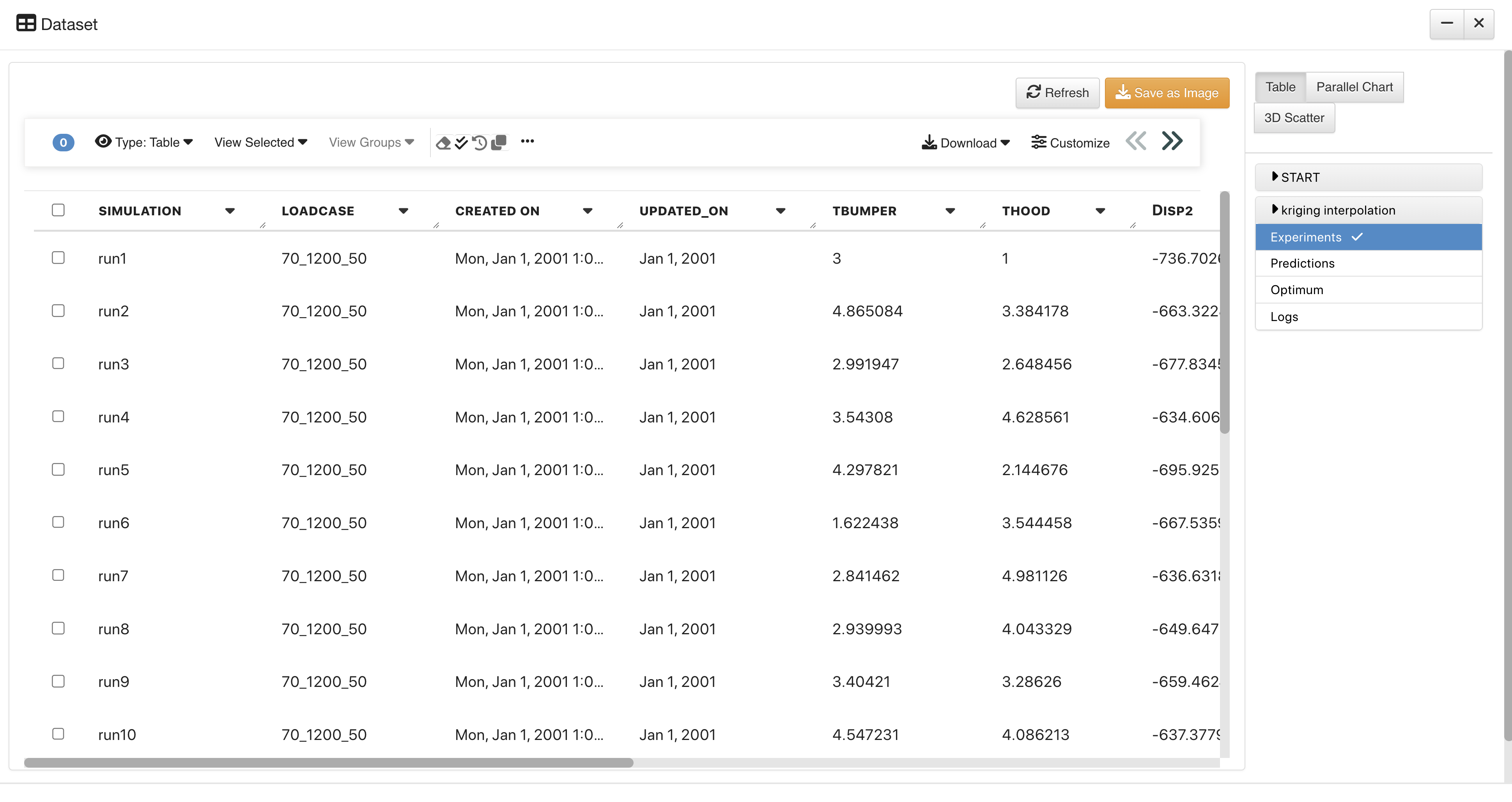Open the Download dropdown menu
This screenshot has width=1512, height=802.
965,143
